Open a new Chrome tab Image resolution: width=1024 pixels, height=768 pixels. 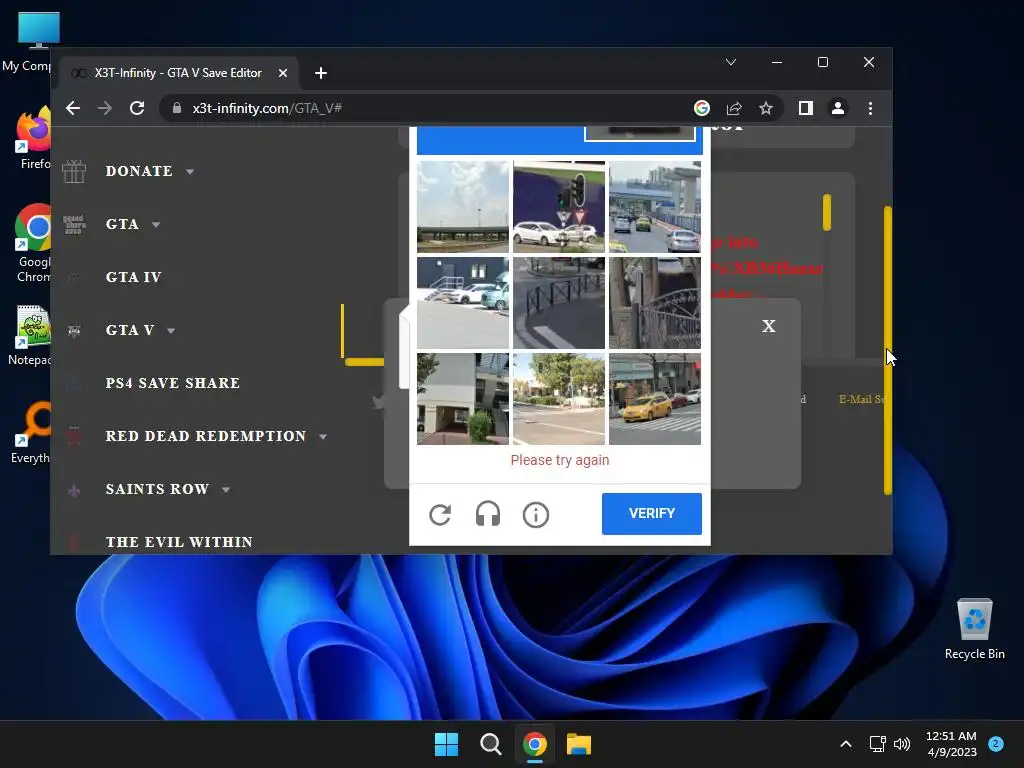pyautogui.click(x=321, y=73)
